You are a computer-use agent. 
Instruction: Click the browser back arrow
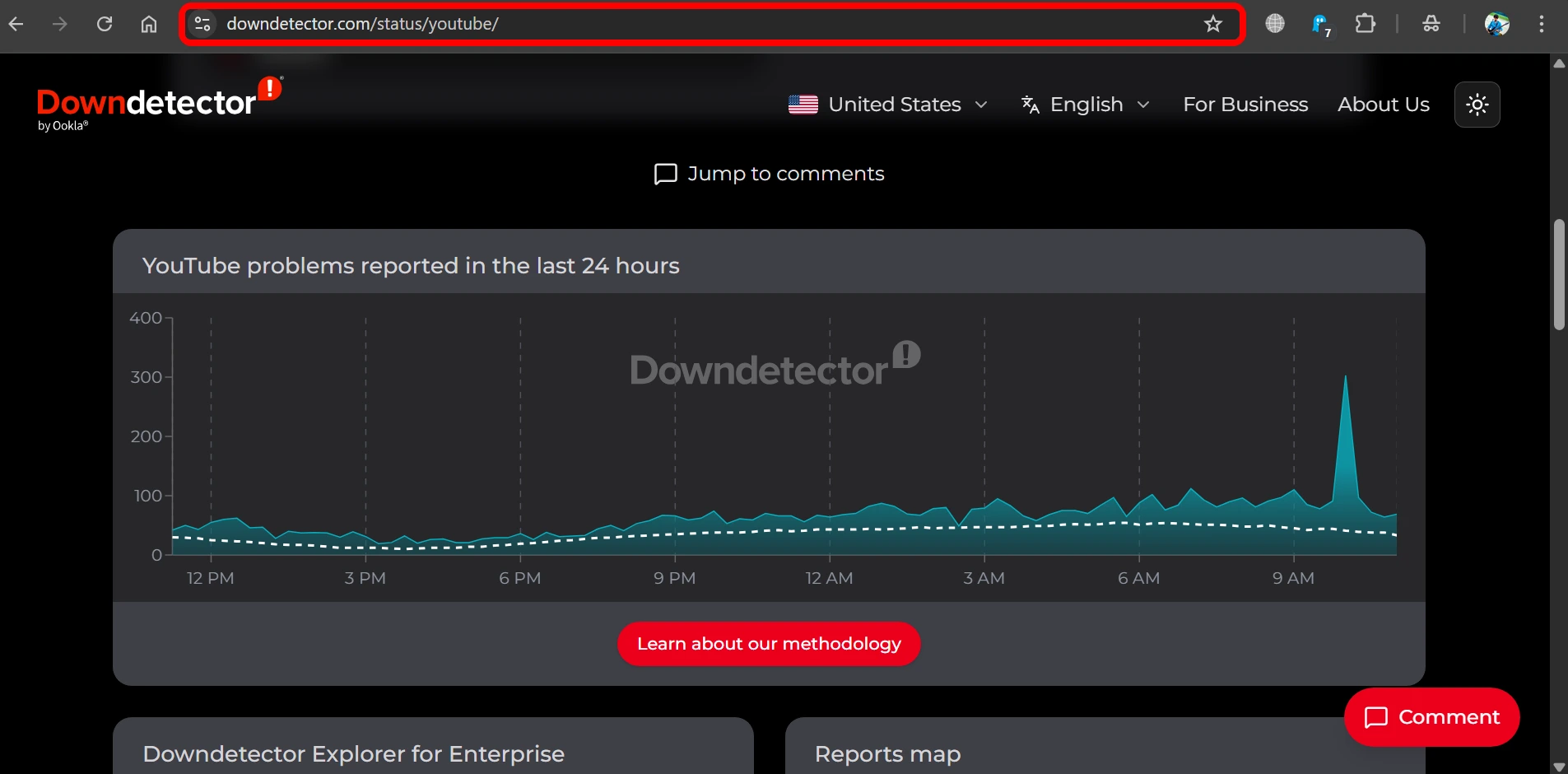coord(16,24)
